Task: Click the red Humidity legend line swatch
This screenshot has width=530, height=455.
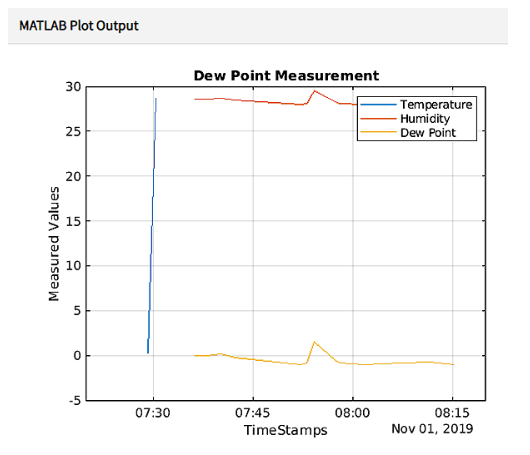Action: click(x=378, y=119)
